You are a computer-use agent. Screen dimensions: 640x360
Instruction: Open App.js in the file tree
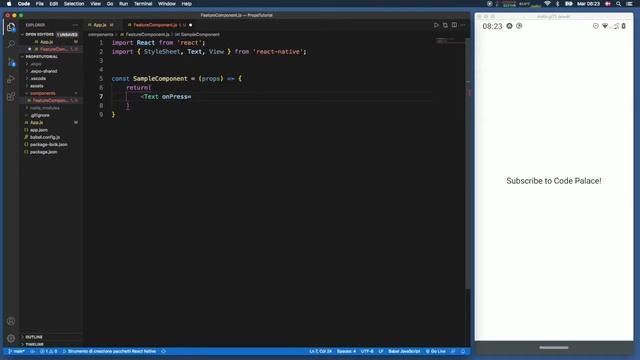pos(36,122)
